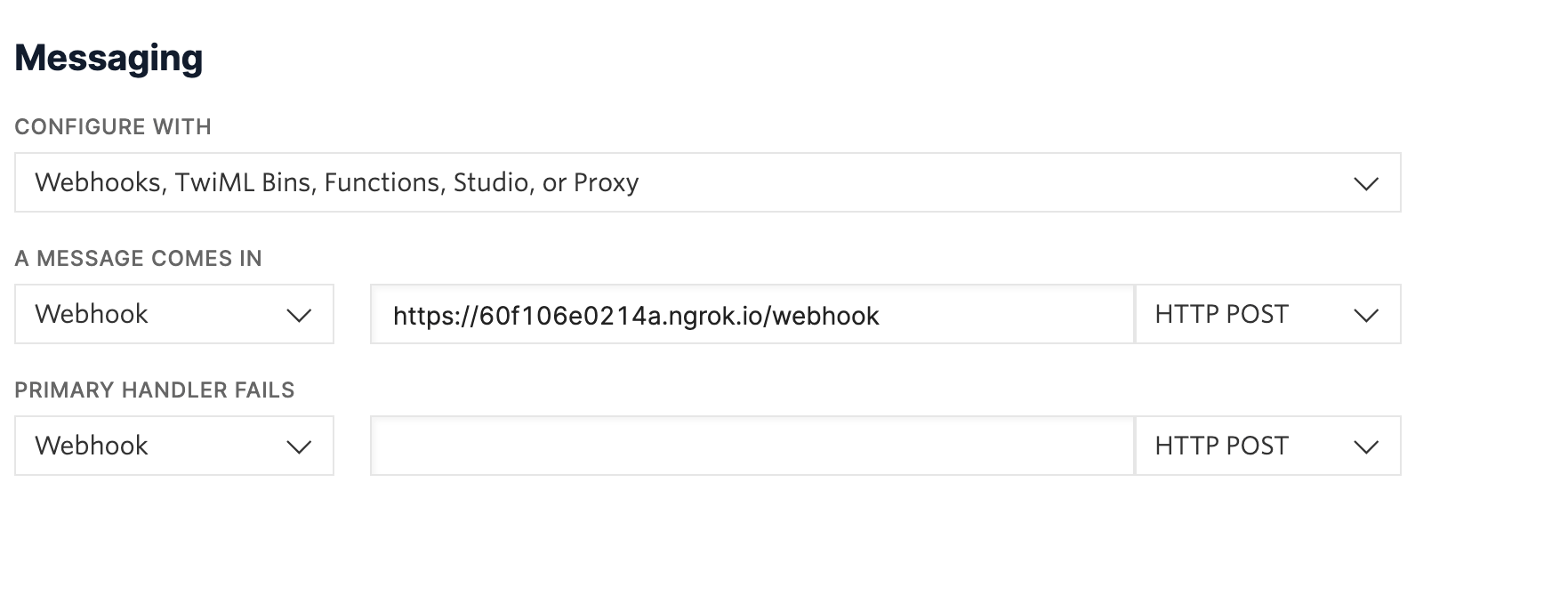This screenshot has height=603, width=1568.
Task: Select the ngrok webhook URL field
Action: [752, 314]
